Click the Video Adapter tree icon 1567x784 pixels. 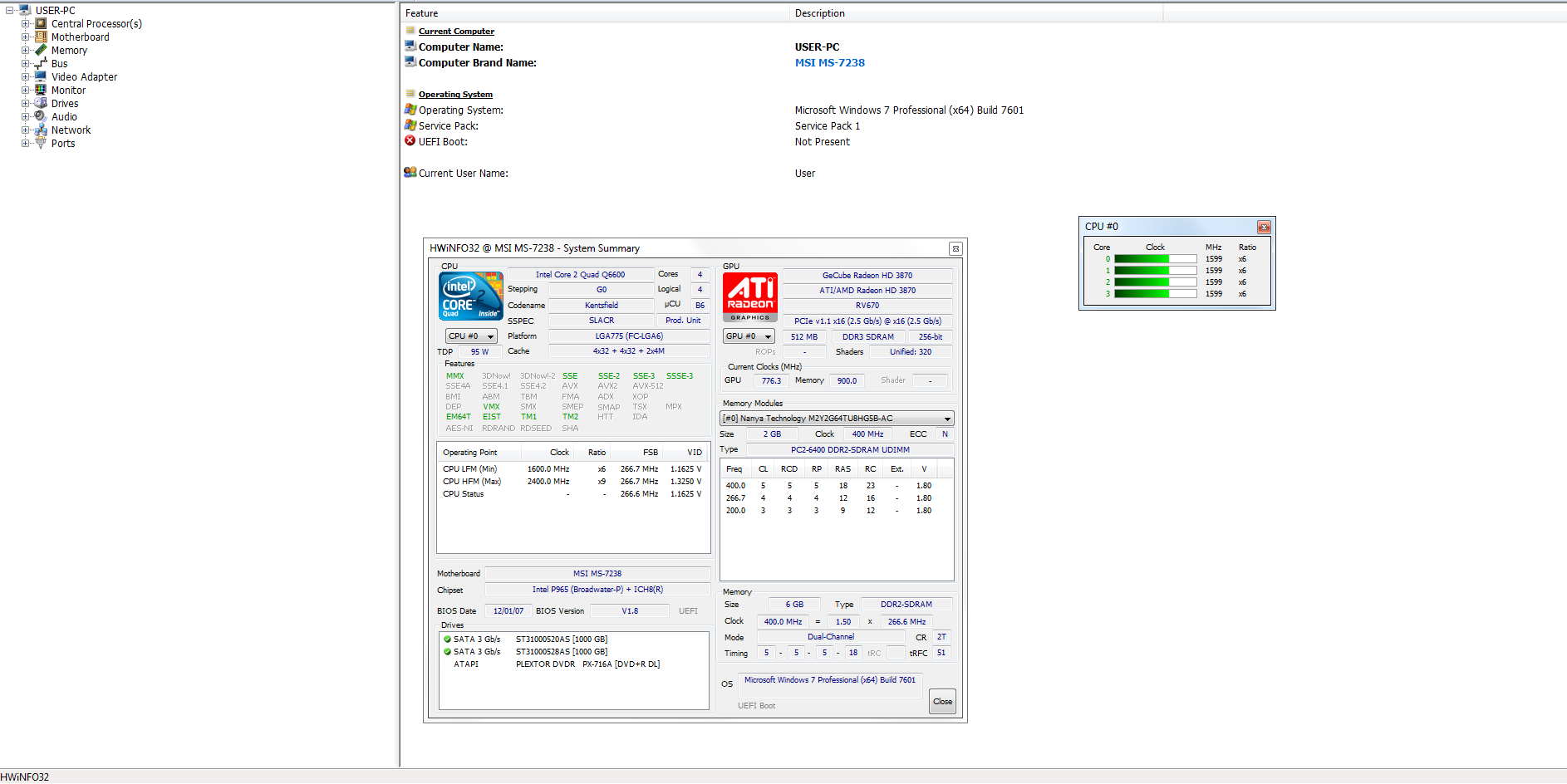coord(41,76)
